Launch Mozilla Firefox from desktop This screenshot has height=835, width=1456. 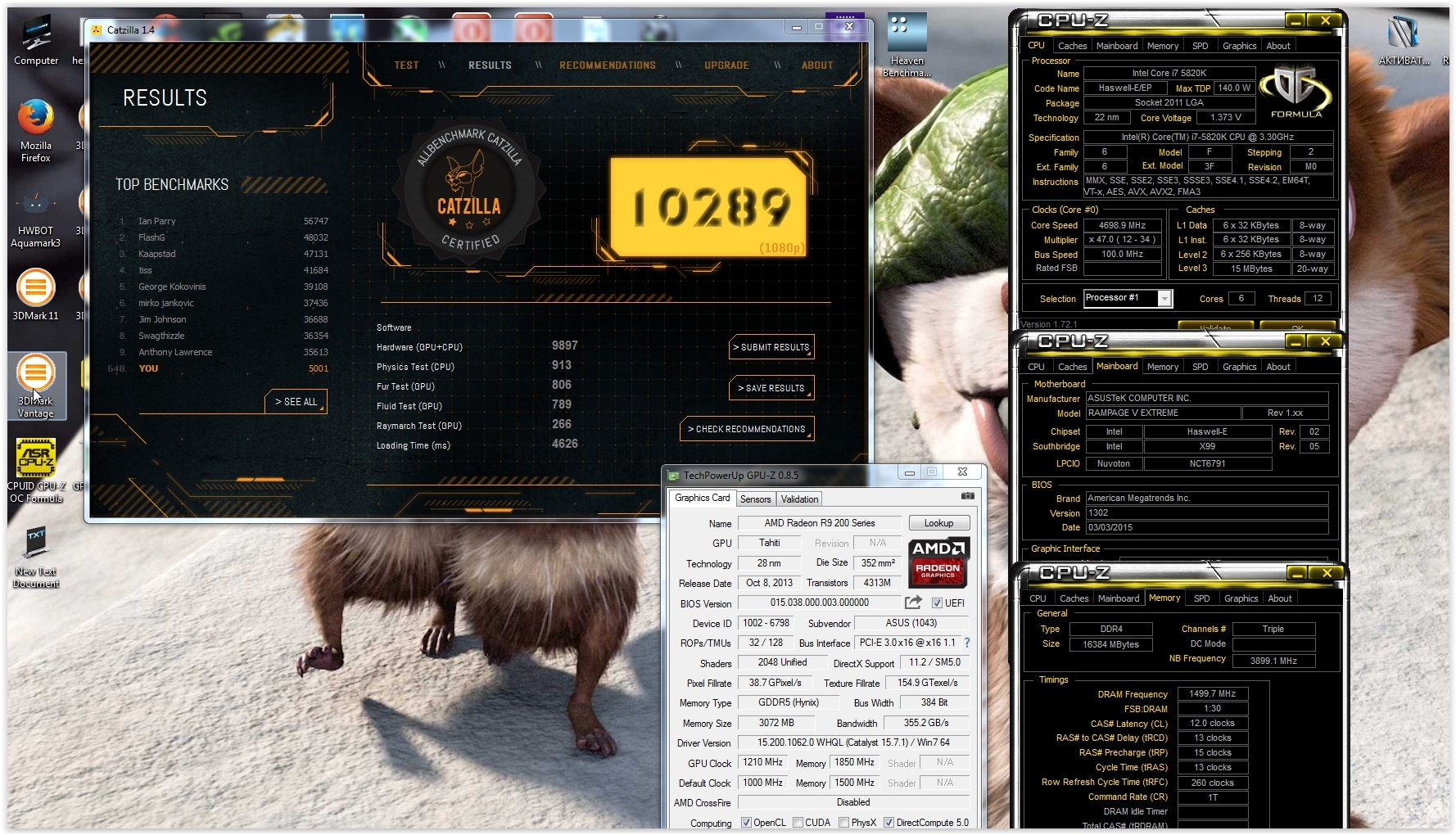click(36, 129)
